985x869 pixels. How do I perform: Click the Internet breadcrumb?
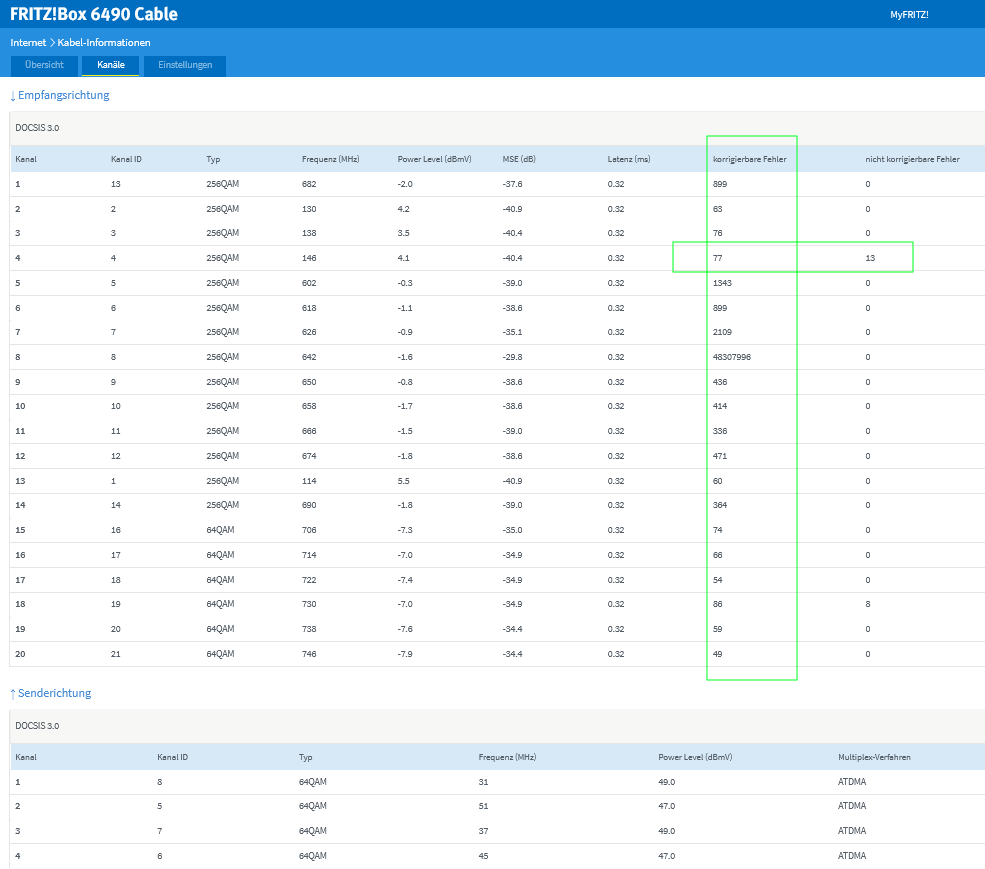[28, 43]
